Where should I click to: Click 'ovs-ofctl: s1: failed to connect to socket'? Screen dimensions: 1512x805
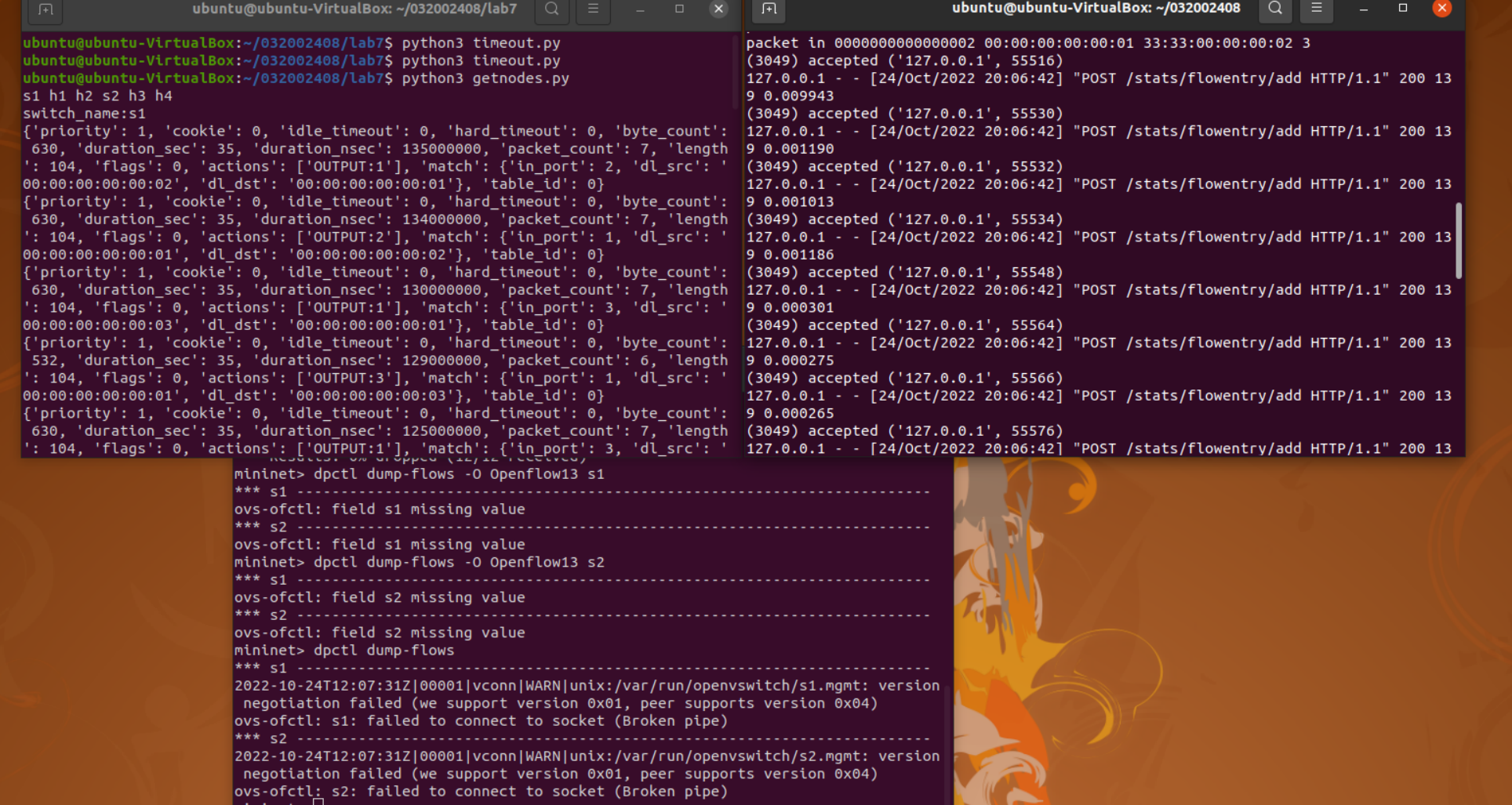point(481,721)
